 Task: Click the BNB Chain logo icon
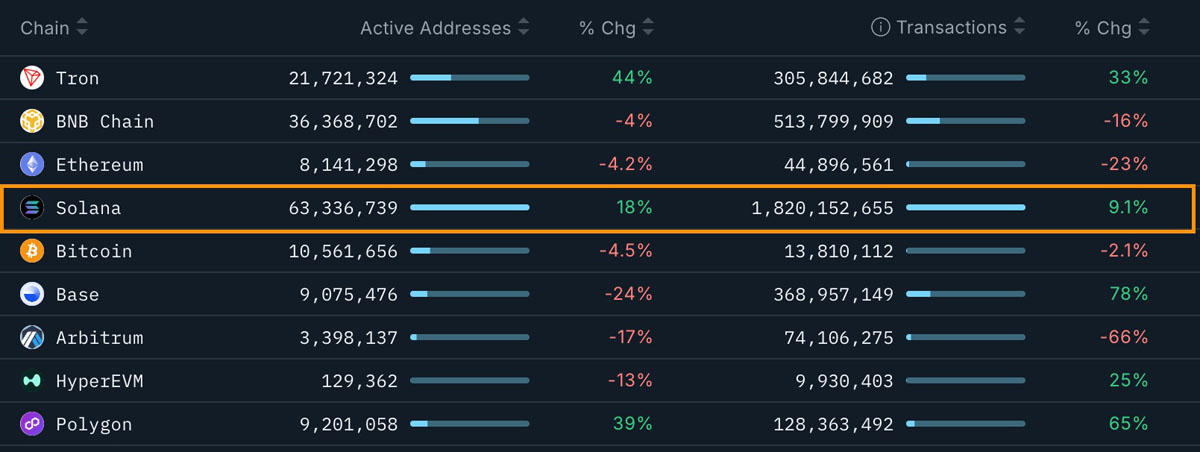click(x=32, y=121)
